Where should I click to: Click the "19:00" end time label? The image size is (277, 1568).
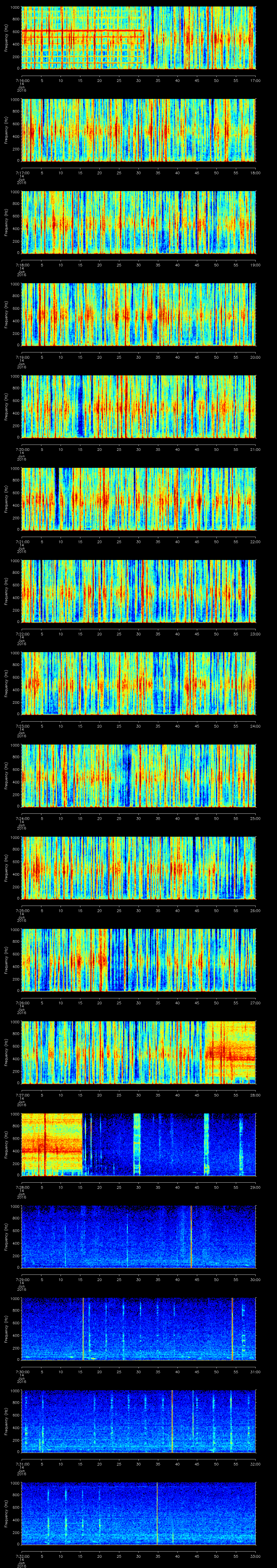pyautogui.click(x=255, y=265)
